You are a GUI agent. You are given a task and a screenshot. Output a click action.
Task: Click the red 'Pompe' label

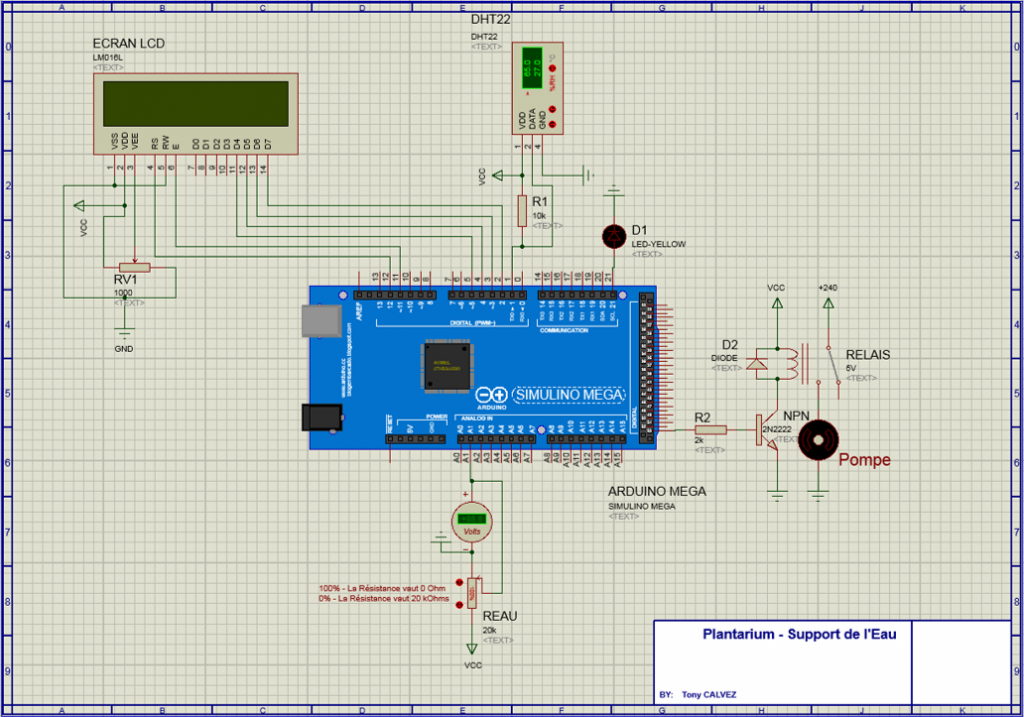tap(865, 460)
